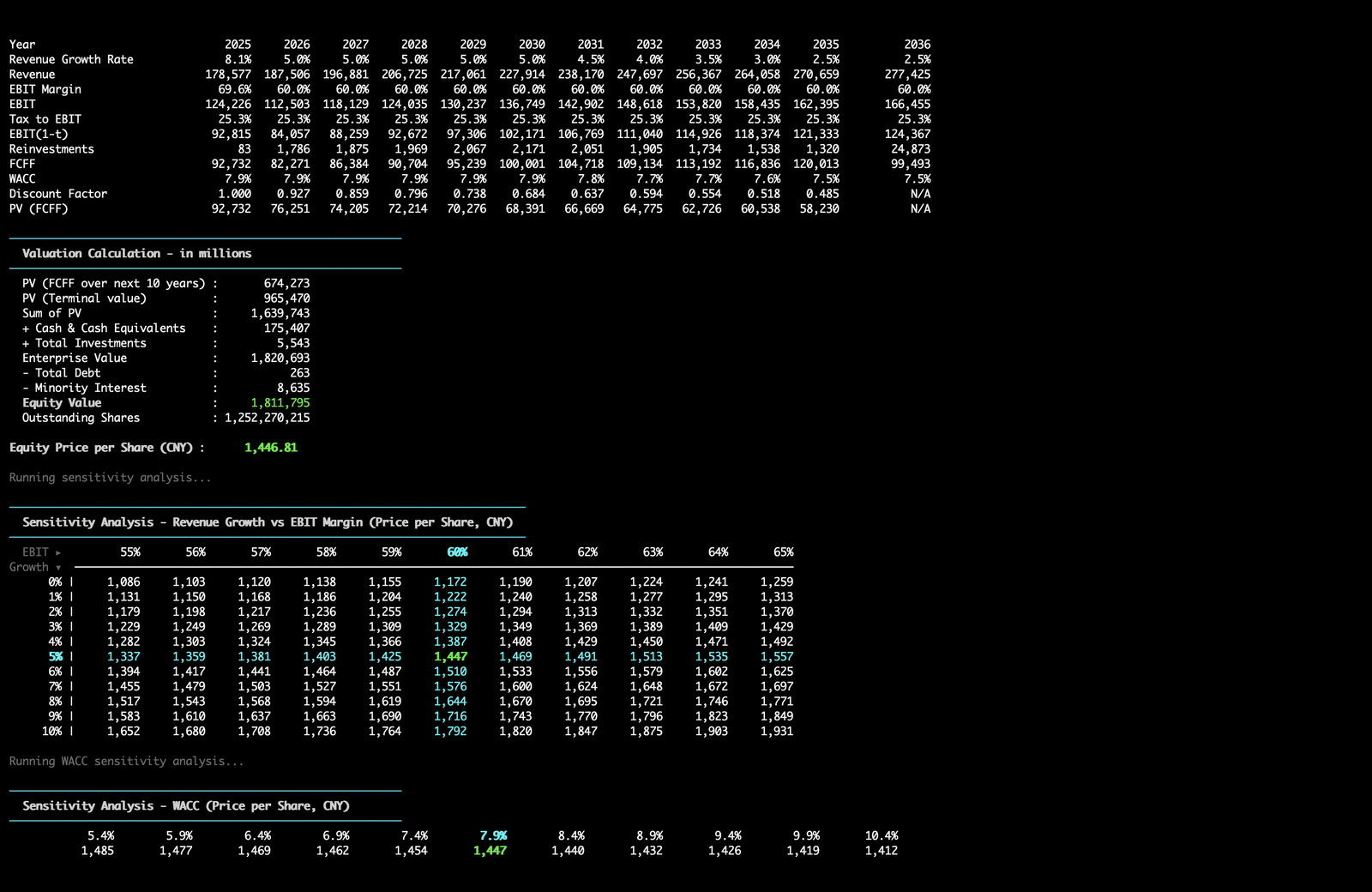The image size is (1372, 892).
Task: Select the '2025' year column header
Action: [238, 45]
